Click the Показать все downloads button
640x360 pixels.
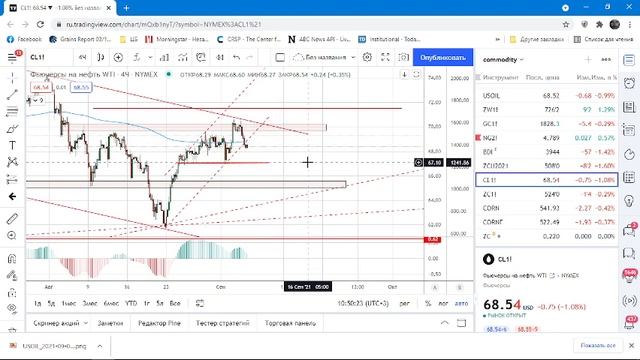[x=598, y=345]
